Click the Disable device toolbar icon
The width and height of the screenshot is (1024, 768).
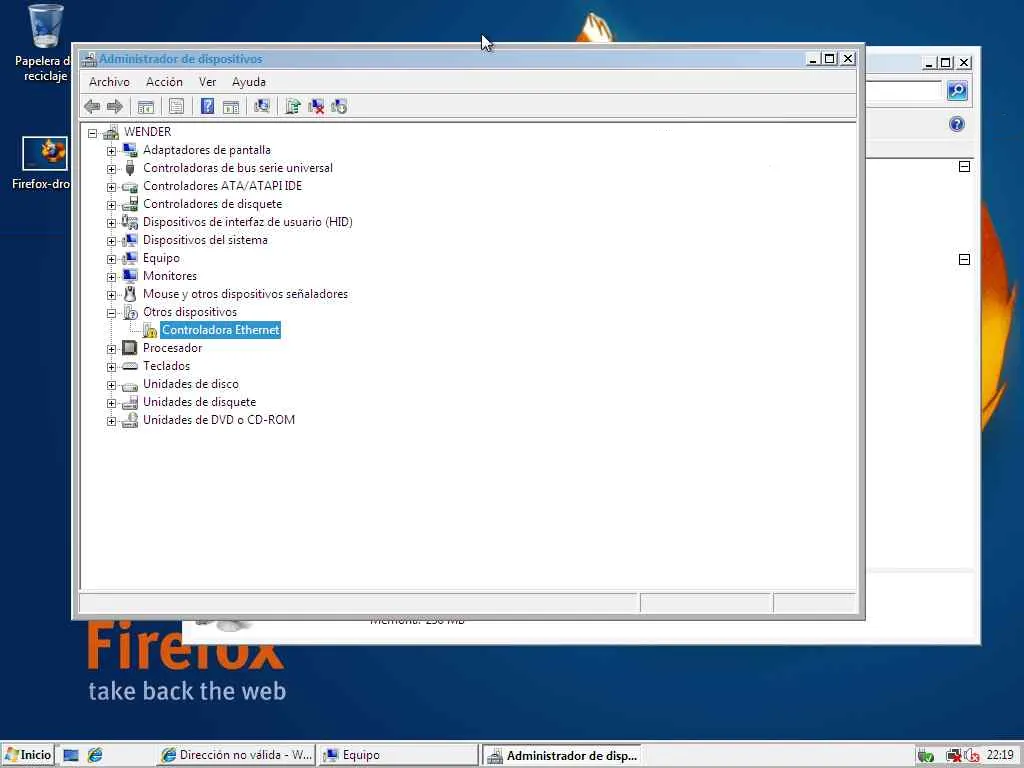(339, 106)
